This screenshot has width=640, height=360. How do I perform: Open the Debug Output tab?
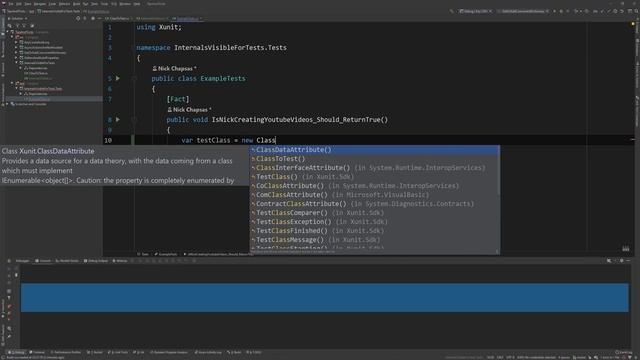(96, 261)
